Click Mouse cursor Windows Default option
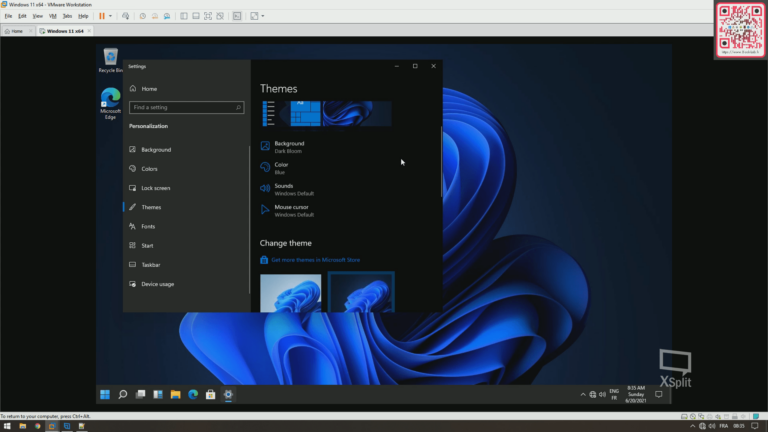 tap(288, 211)
